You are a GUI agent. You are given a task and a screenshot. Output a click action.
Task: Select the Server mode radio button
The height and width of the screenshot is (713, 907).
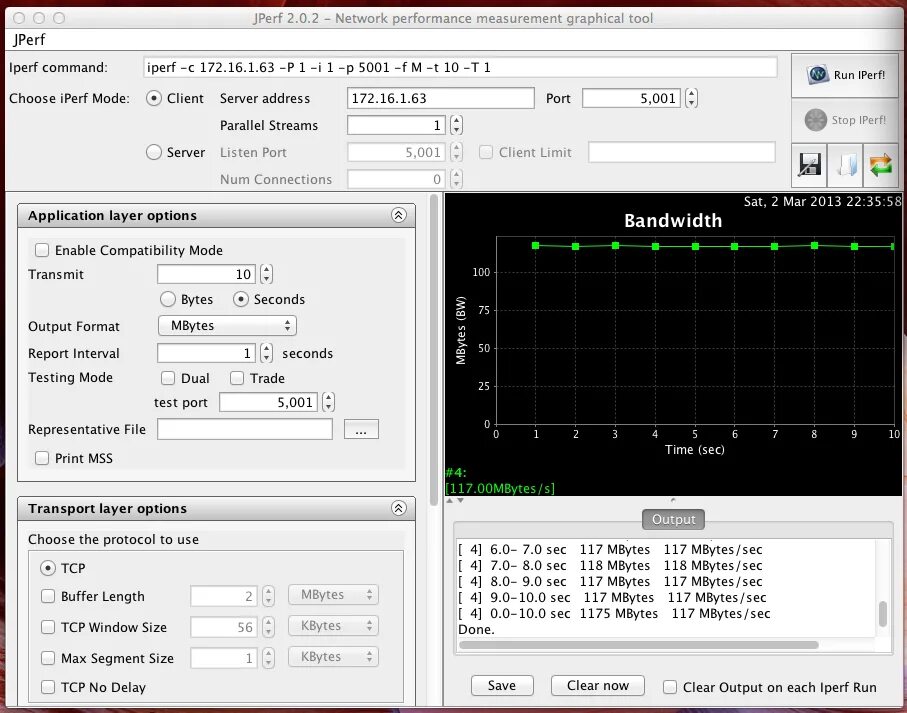tap(153, 152)
